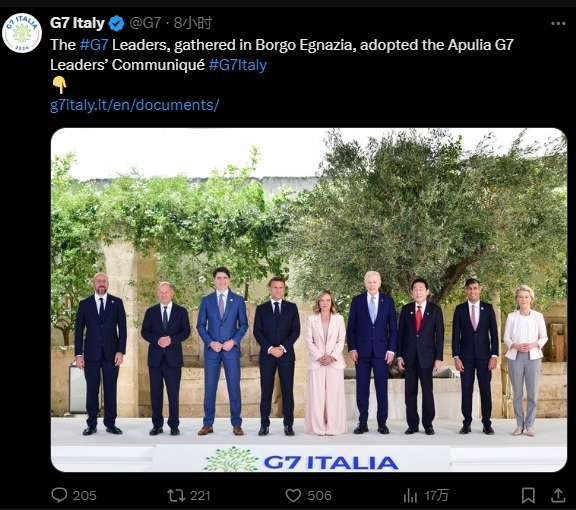The height and width of the screenshot is (510, 576).
Task: Open the G7 Italy profile avatar
Action: (22, 33)
